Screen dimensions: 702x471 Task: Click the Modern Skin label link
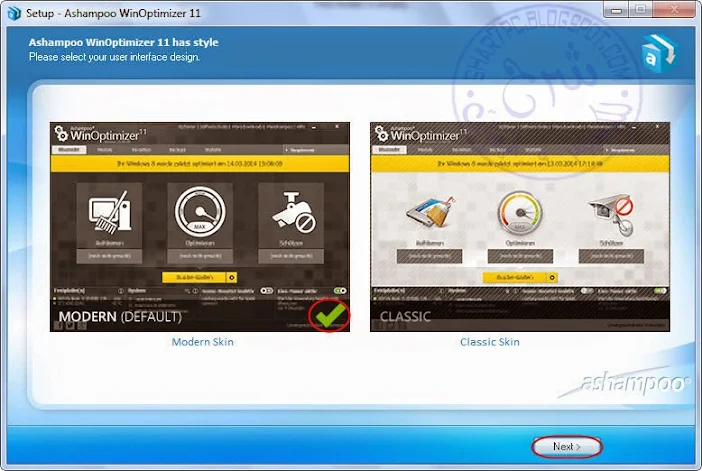tap(202, 342)
